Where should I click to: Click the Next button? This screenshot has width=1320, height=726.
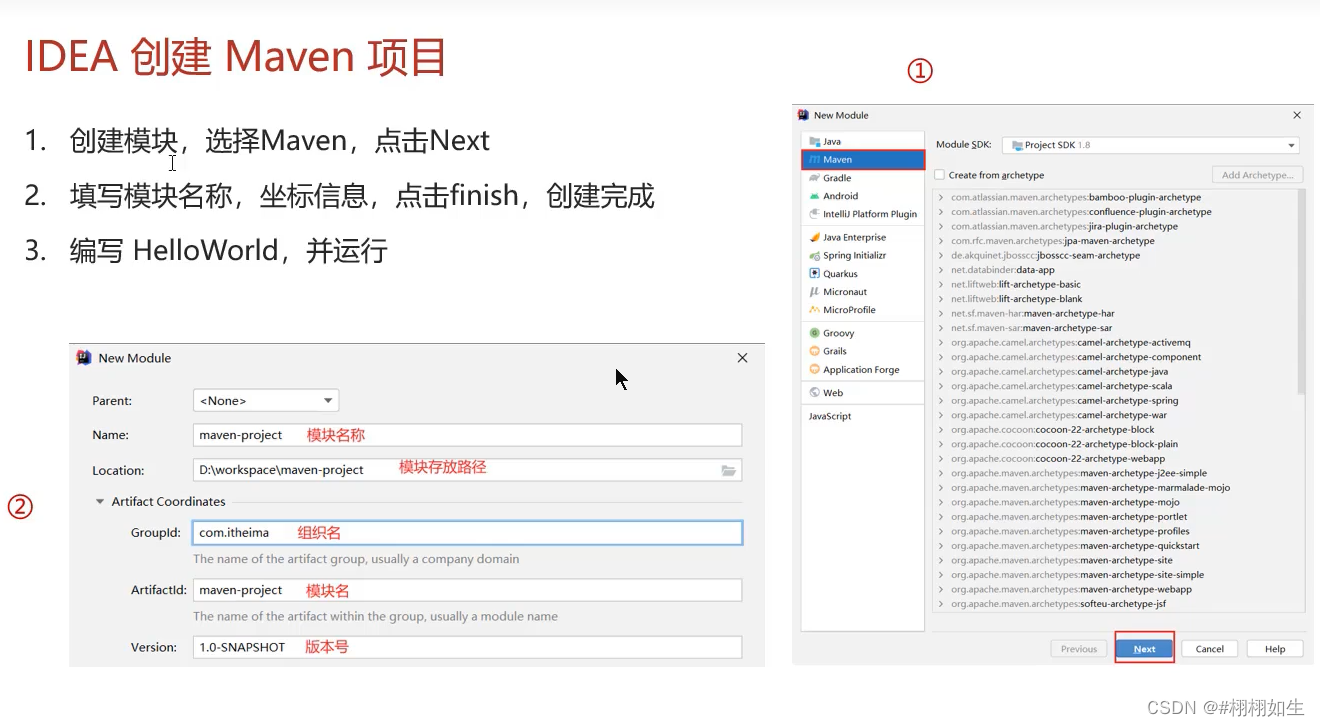tap(1144, 649)
